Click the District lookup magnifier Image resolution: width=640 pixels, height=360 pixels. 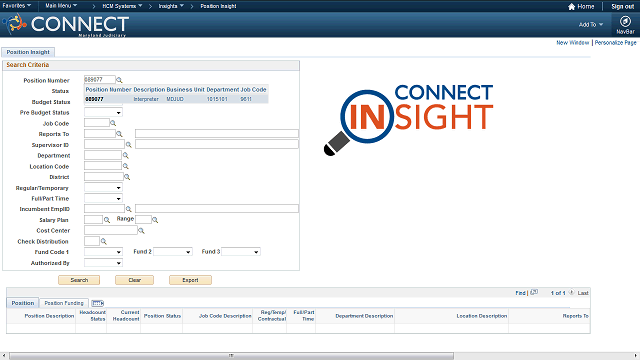tap(127, 177)
